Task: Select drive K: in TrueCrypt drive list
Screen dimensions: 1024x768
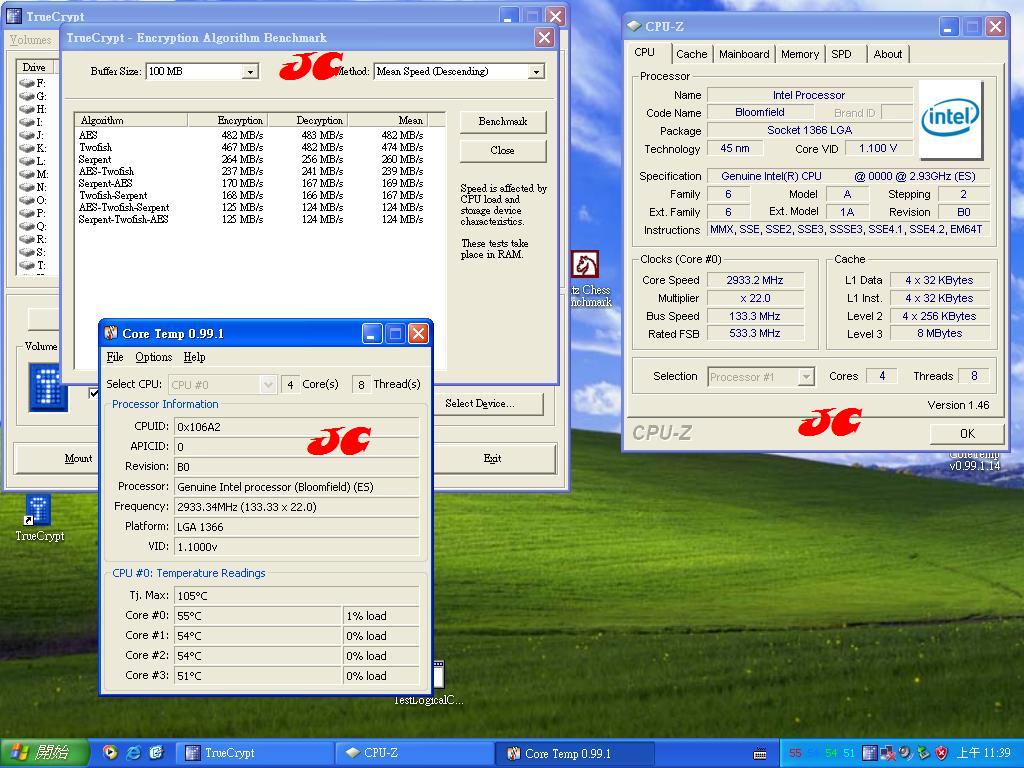Action: click(x=33, y=148)
